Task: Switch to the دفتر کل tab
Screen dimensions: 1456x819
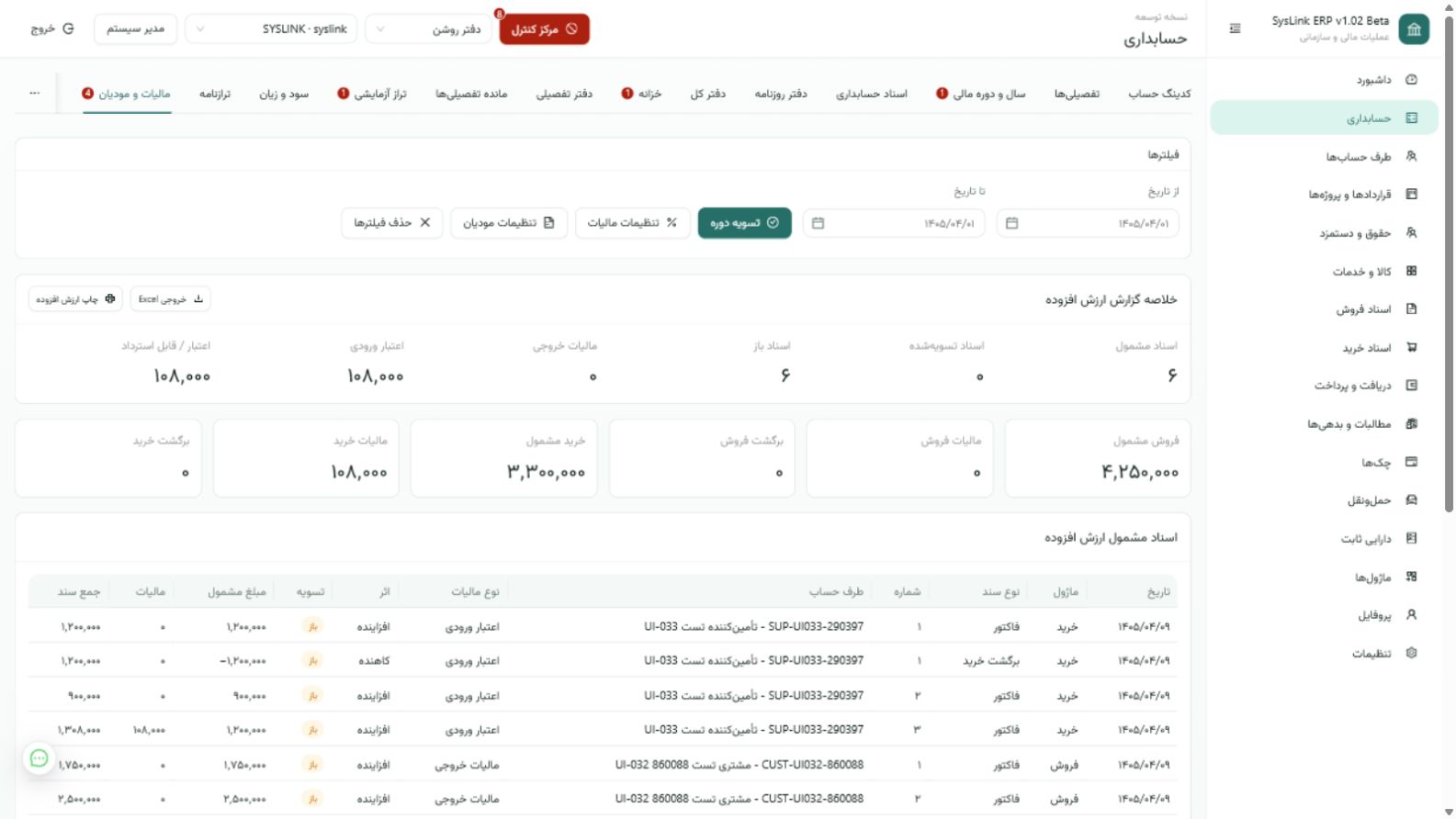Action: pos(708,94)
